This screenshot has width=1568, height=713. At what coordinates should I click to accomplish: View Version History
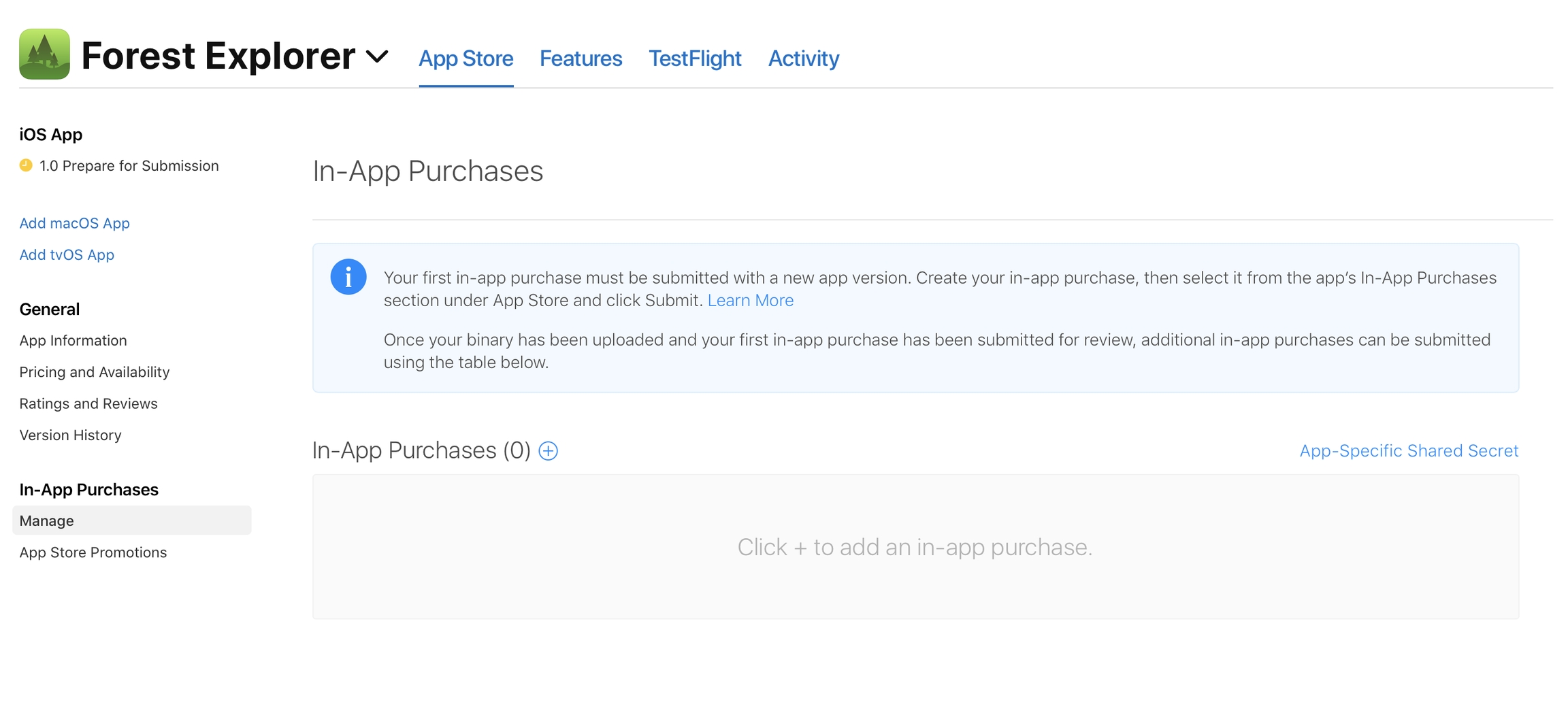tap(70, 435)
